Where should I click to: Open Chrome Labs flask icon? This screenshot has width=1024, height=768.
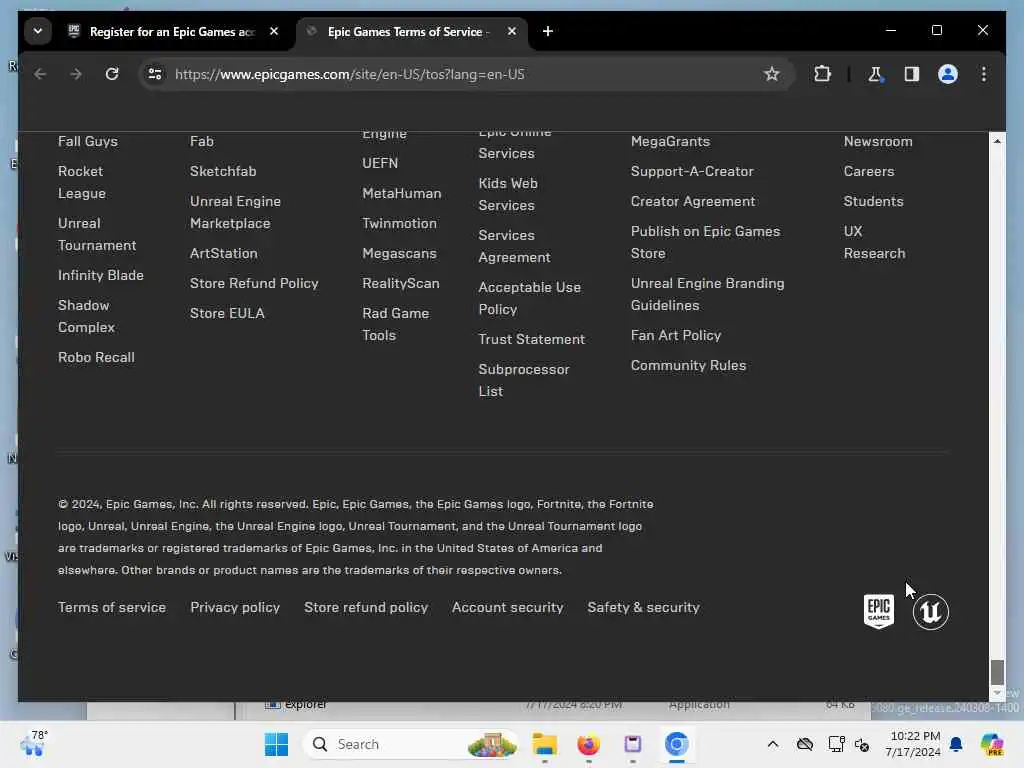click(875, 74)
